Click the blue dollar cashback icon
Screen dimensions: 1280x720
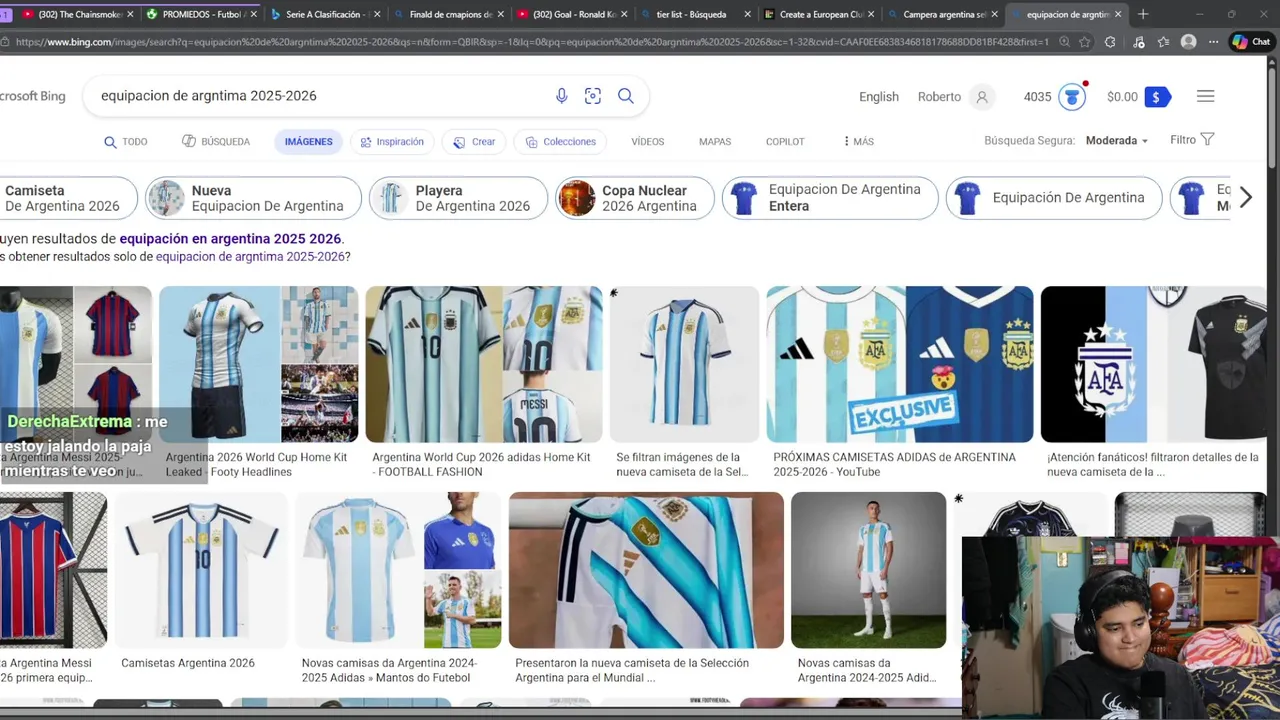[x=1157, y=97]
